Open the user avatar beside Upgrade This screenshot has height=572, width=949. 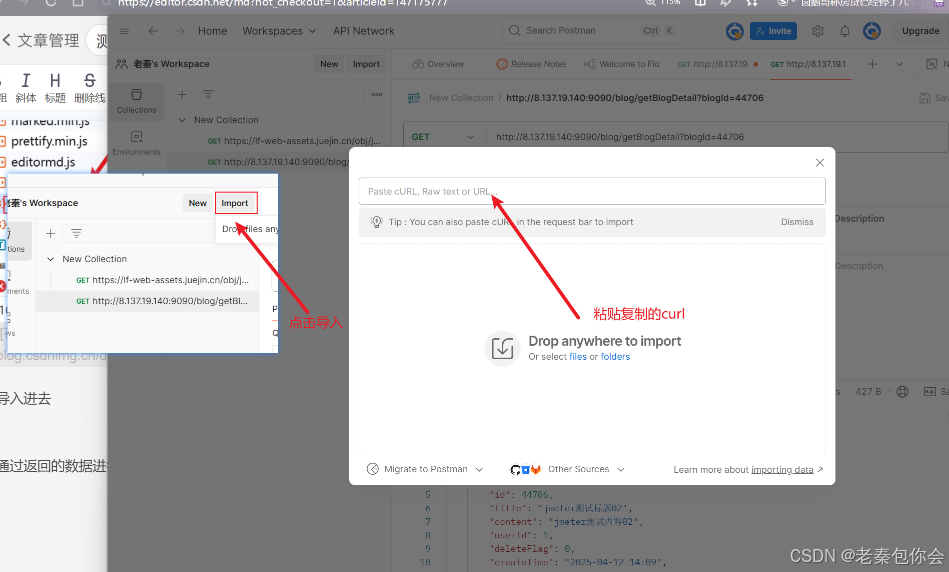[x=872, y=31]
